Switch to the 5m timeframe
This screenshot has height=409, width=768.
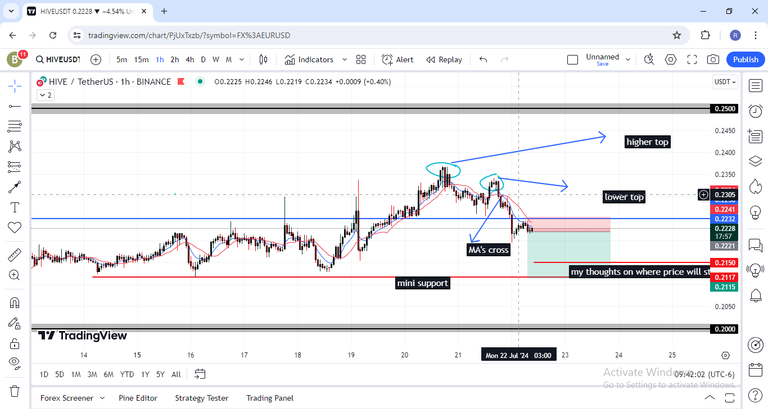coord(122,60)
